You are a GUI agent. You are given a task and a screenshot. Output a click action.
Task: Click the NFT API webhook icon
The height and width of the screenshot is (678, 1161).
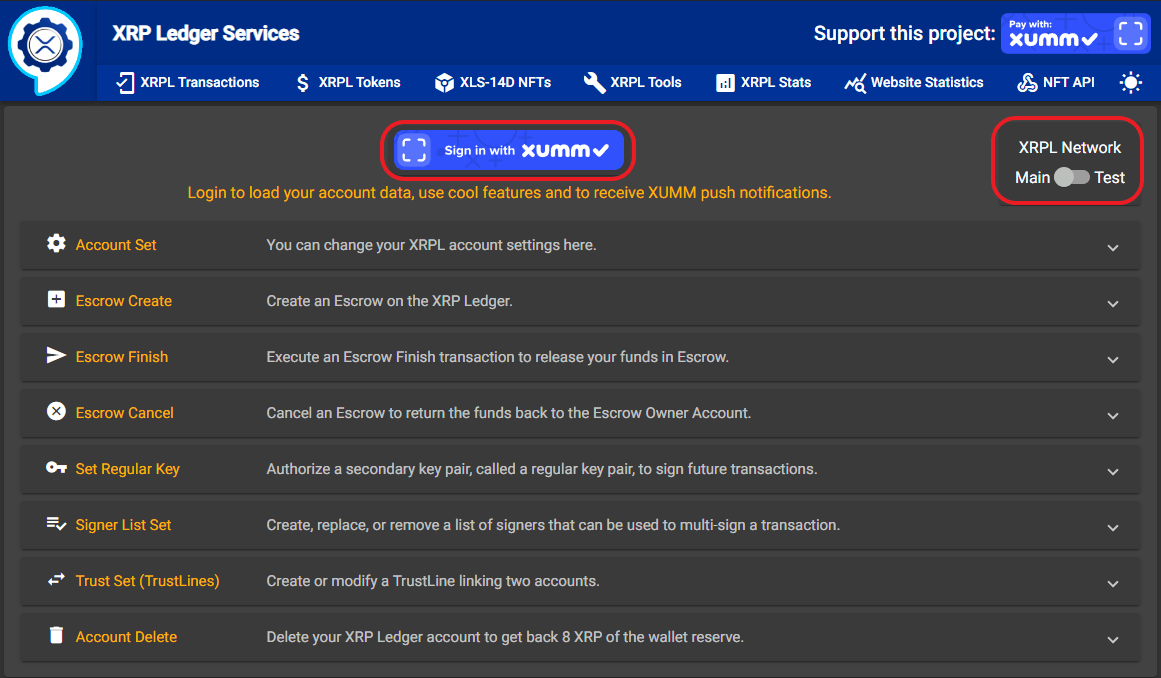pos(1027,83)
